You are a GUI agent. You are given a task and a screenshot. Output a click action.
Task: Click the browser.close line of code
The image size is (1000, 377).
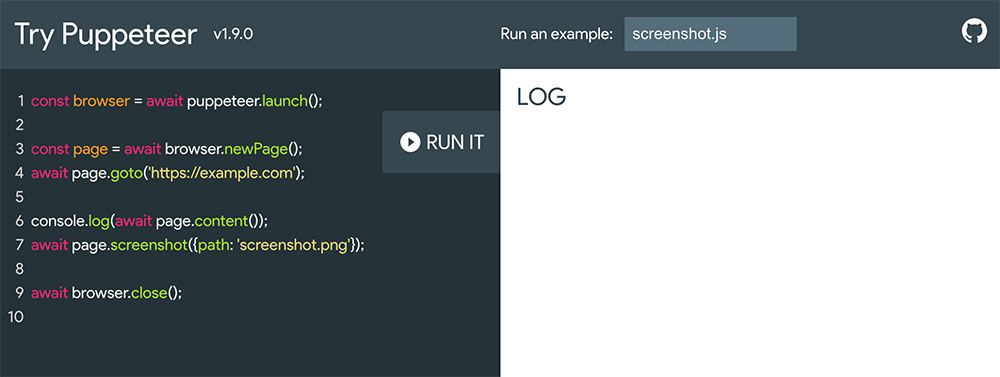107,293
